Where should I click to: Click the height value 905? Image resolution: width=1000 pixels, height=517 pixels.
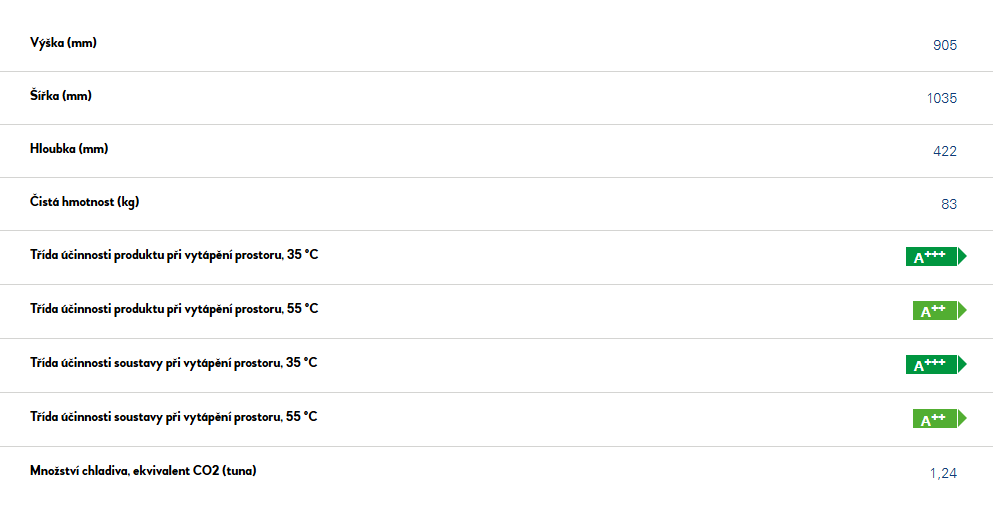[945, 45]
